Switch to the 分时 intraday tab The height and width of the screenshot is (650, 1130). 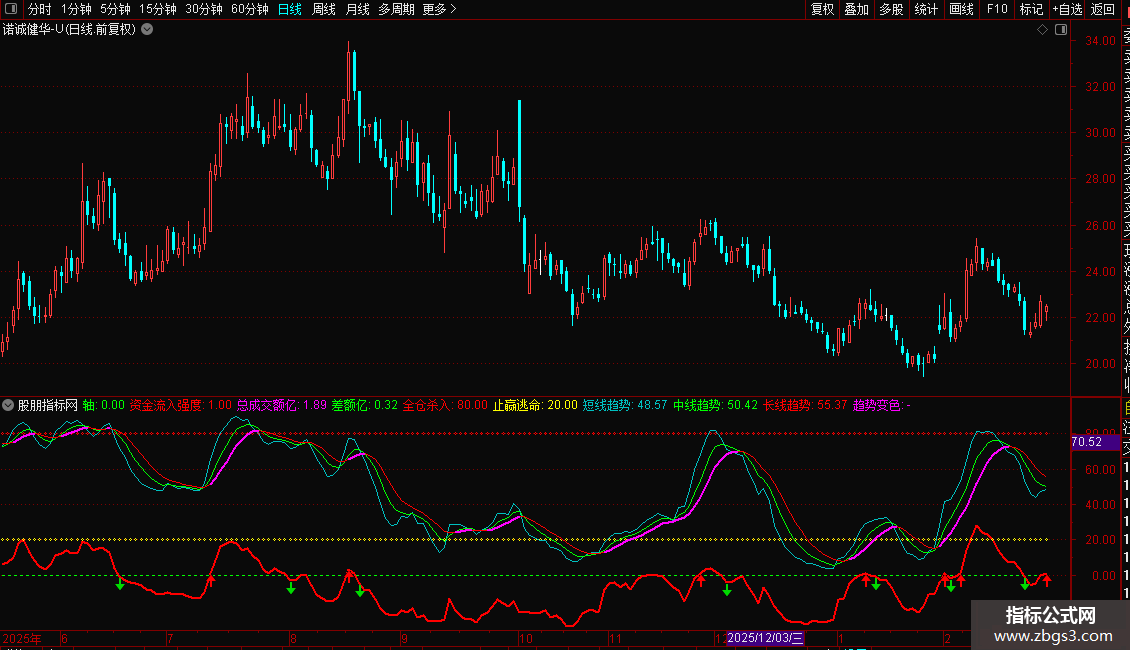39,9
